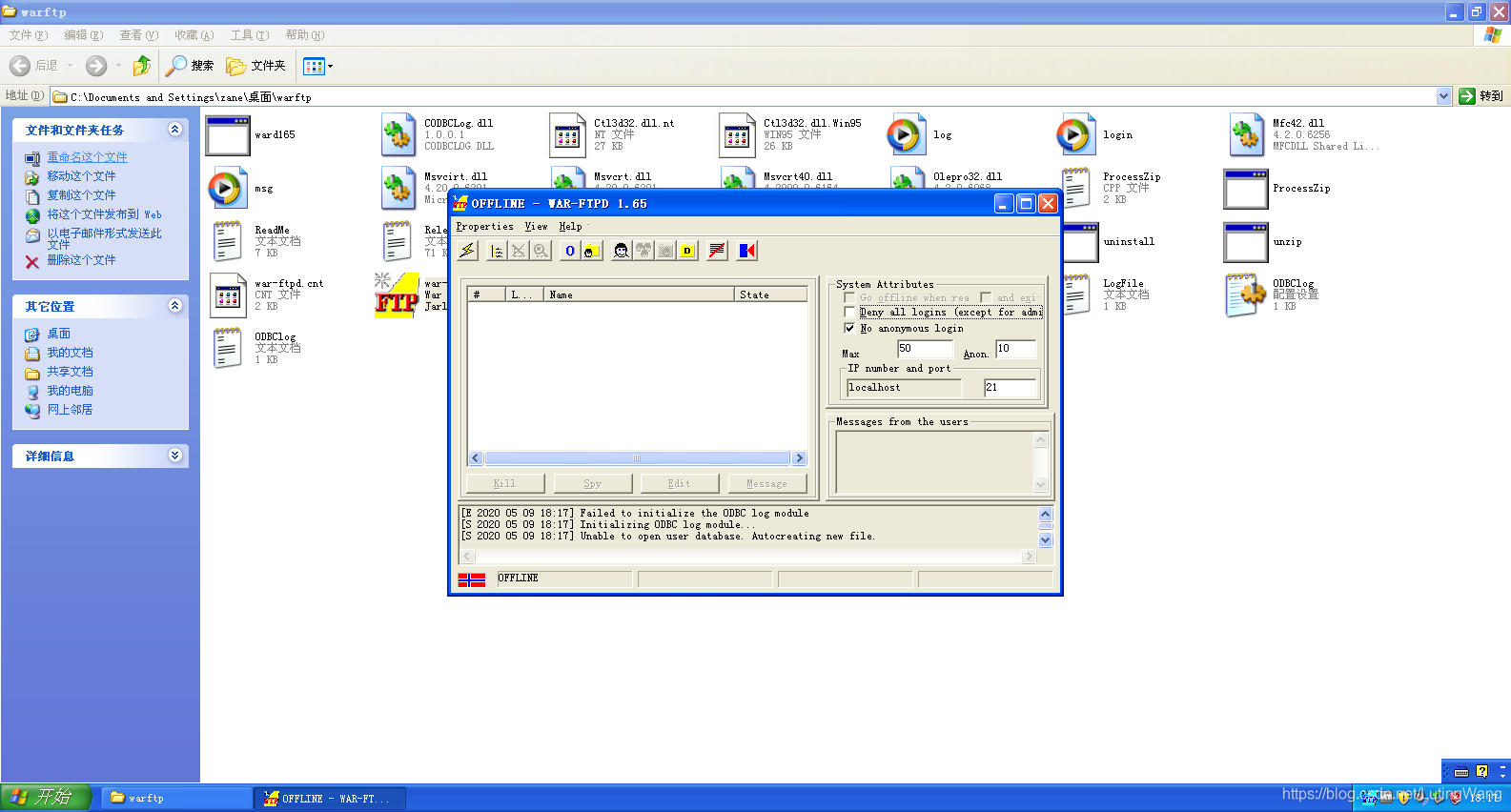
Task: Select the ODBClog configuration settings file icon
Action: [x=1246, y=295]
